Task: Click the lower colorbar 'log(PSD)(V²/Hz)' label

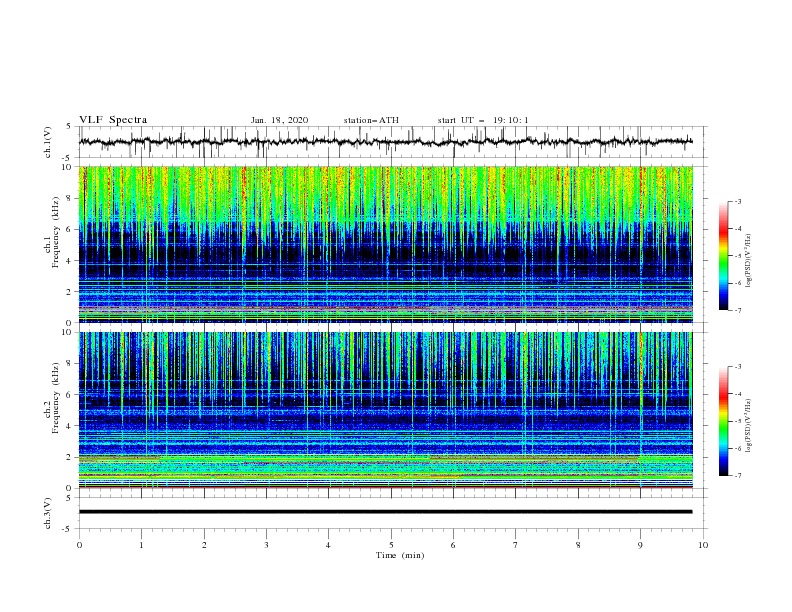Action: 749,425
